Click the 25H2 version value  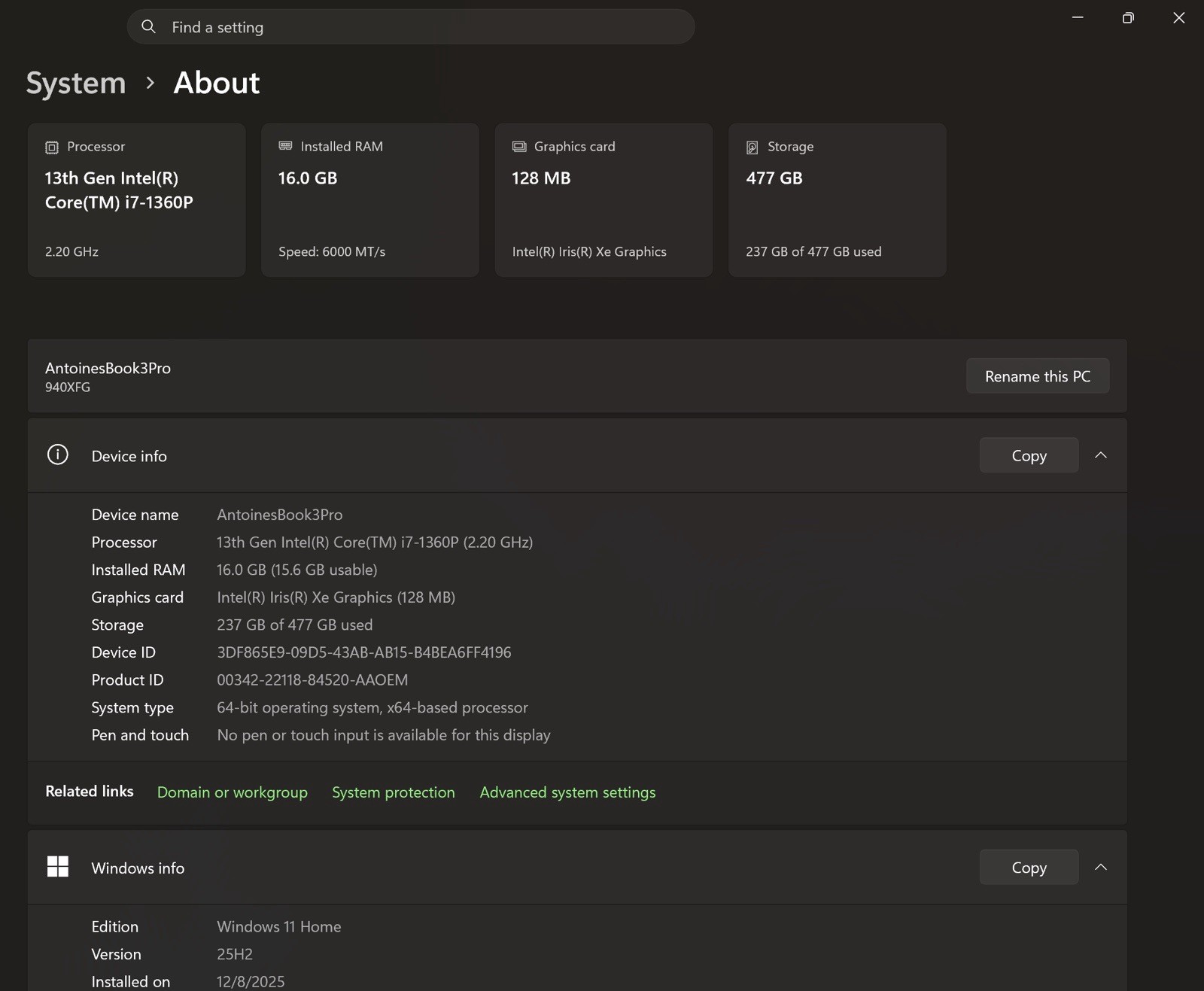pos(235,954)
